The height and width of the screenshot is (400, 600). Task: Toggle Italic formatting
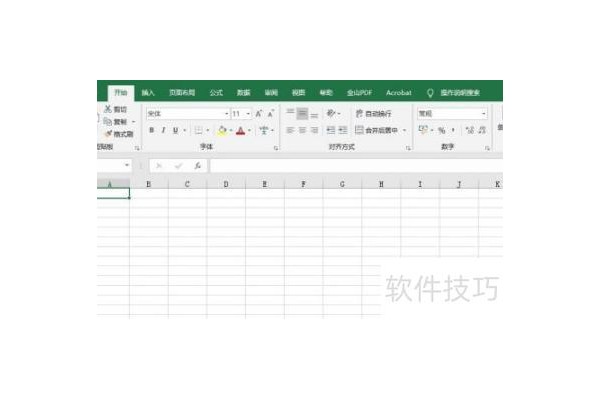[163, 130]
